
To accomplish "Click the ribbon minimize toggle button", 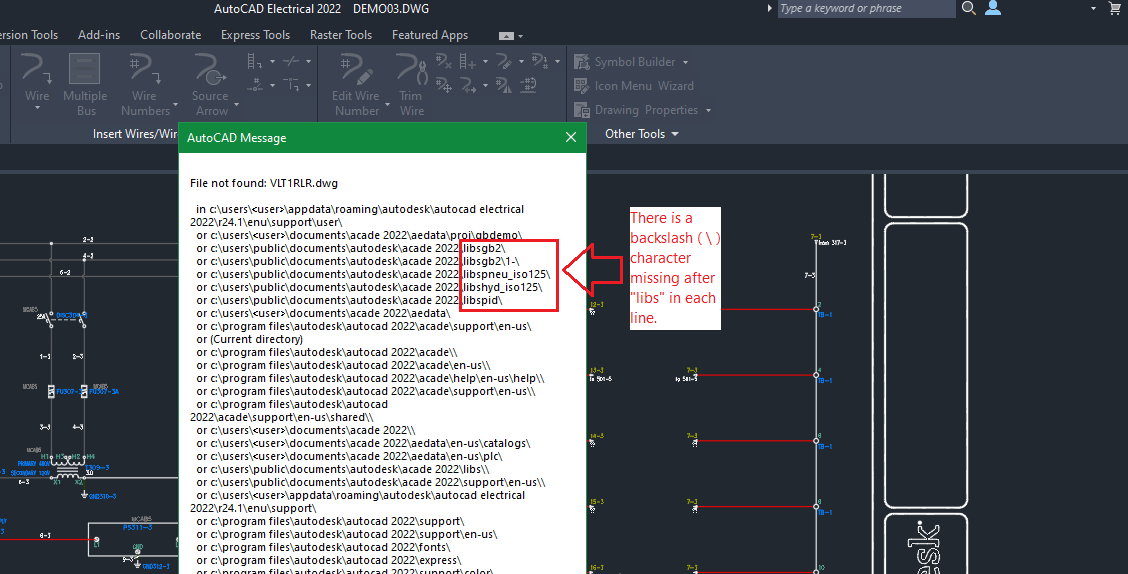I will pos(506,36).
